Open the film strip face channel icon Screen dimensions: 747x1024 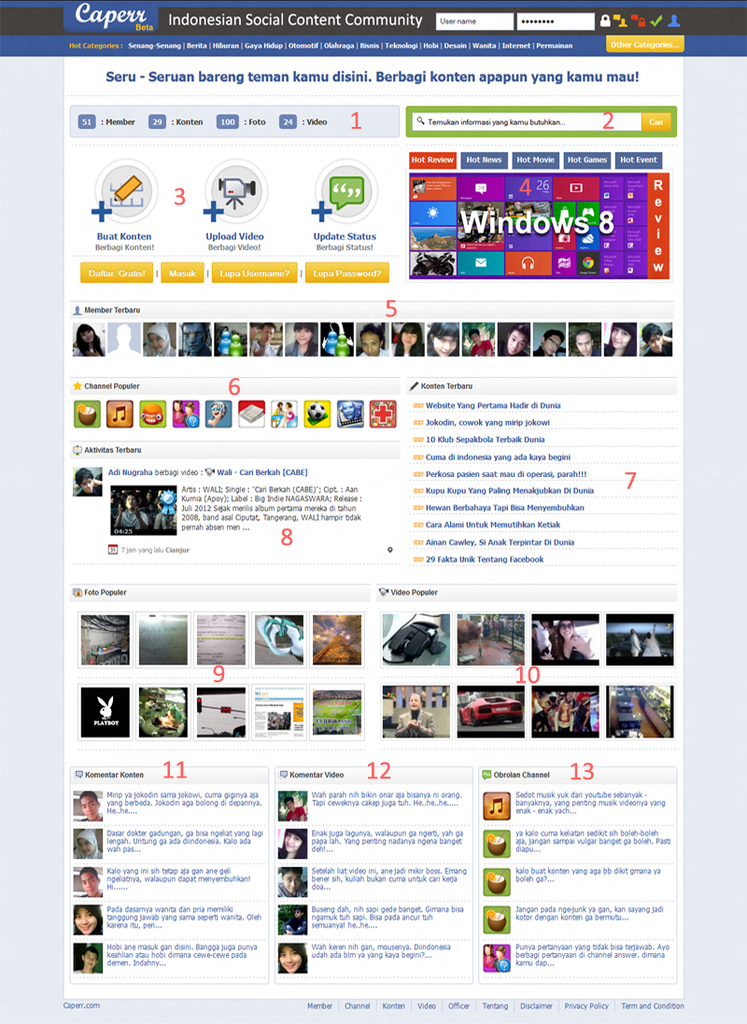(x=350, y=414)
